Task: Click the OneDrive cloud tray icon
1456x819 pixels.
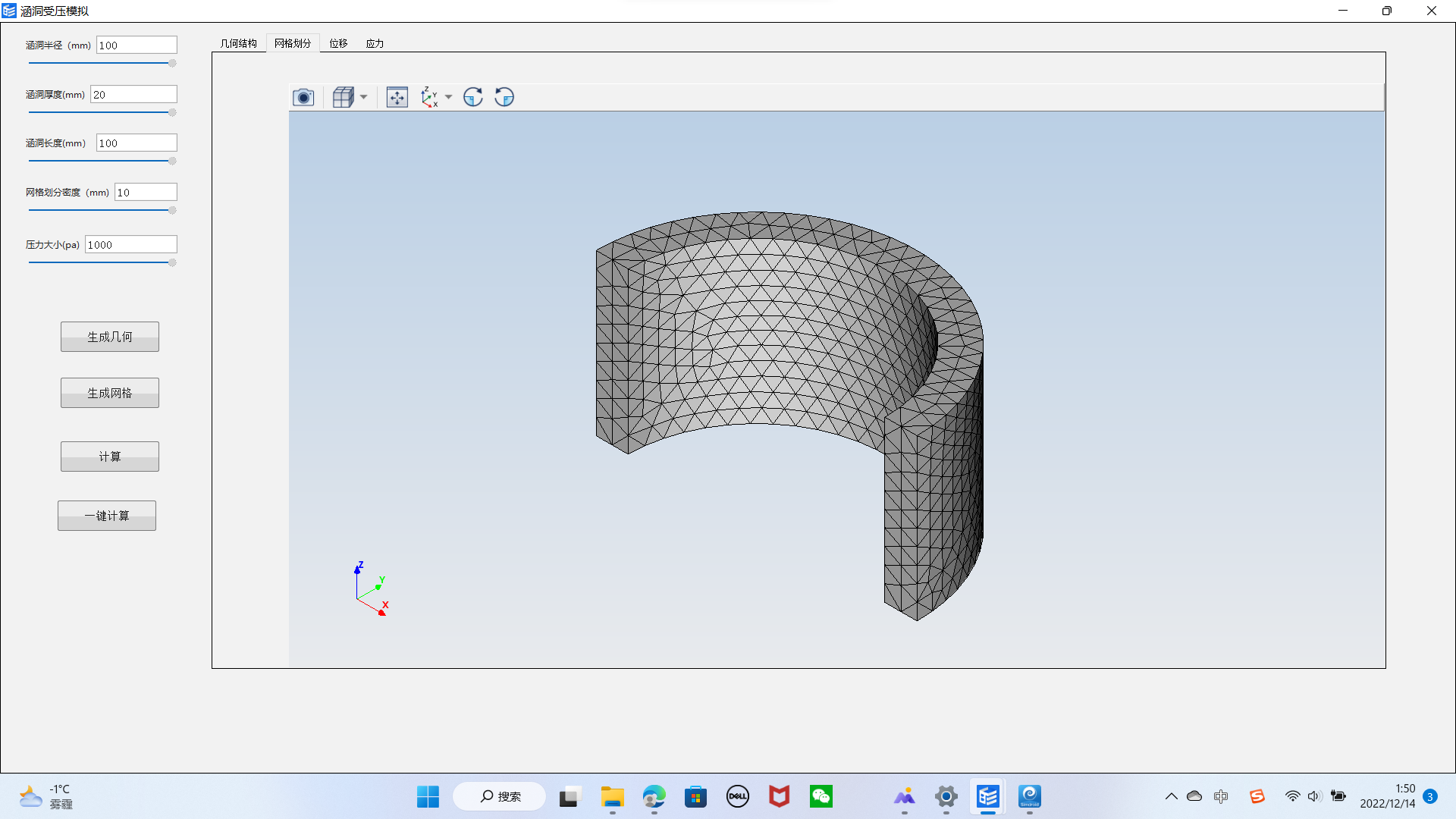Action: 1194,796
